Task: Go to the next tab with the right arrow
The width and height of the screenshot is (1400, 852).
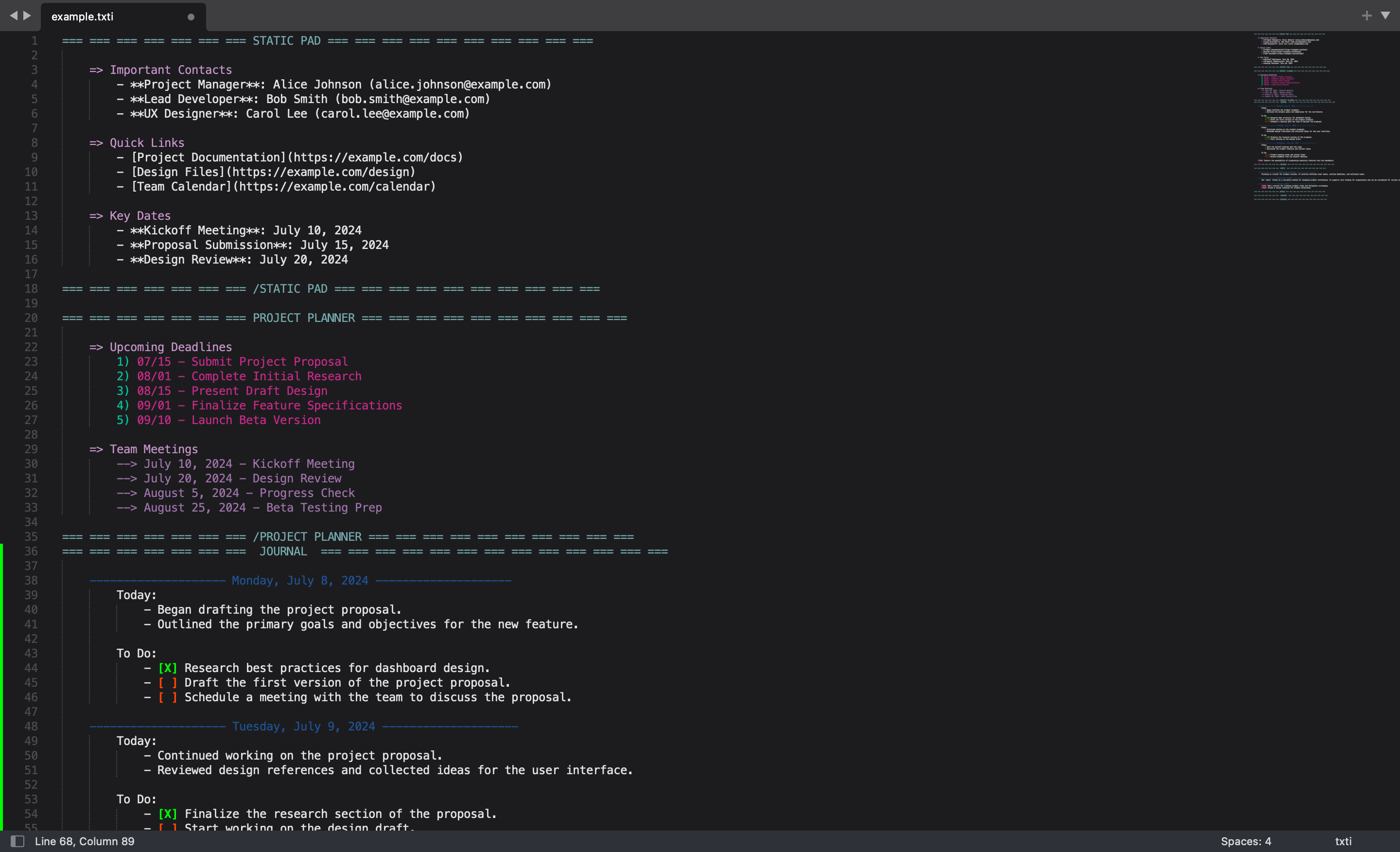Action: [27, 16]
